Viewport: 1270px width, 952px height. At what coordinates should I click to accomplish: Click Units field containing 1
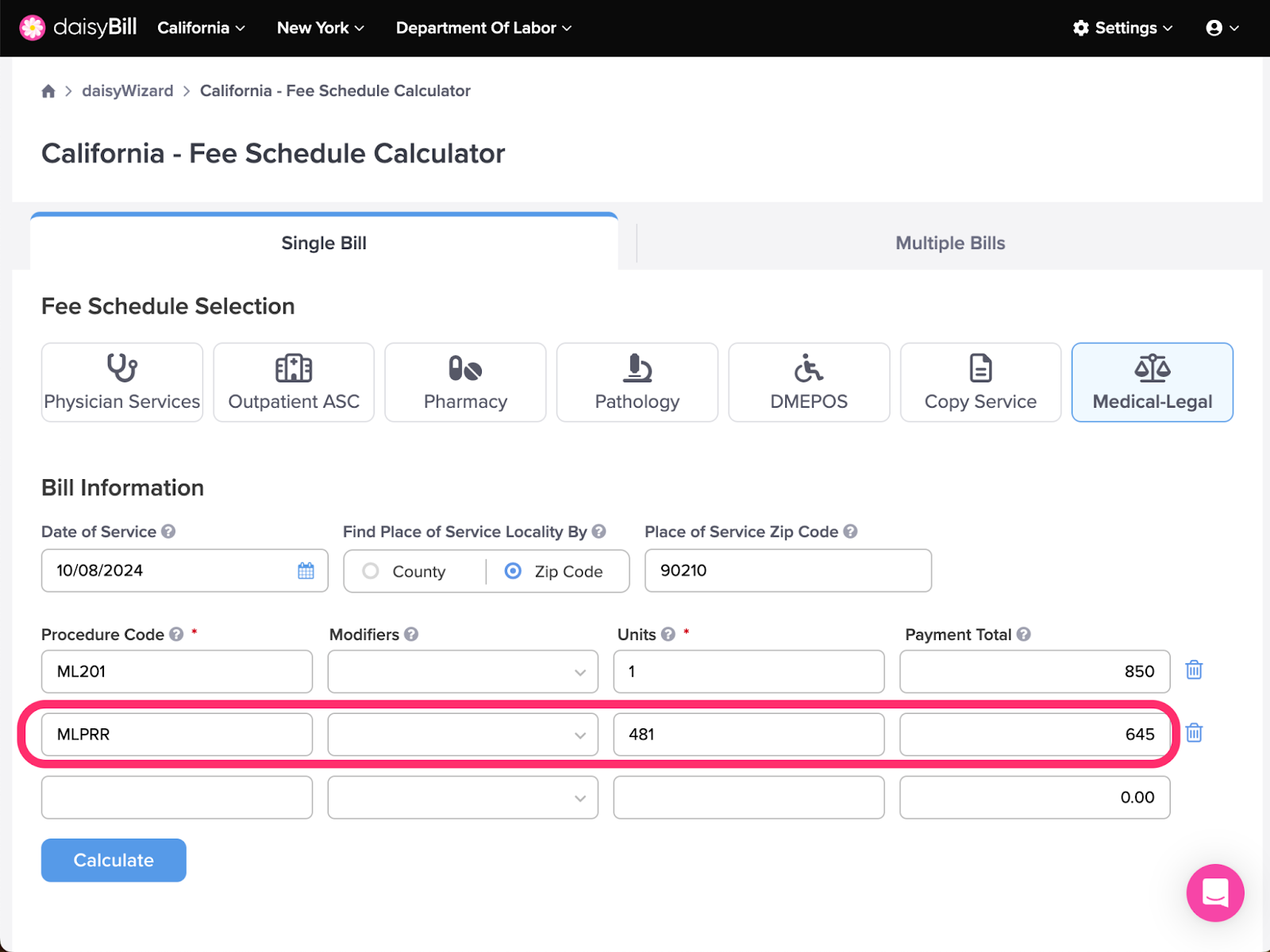click(x=749, y=672)
